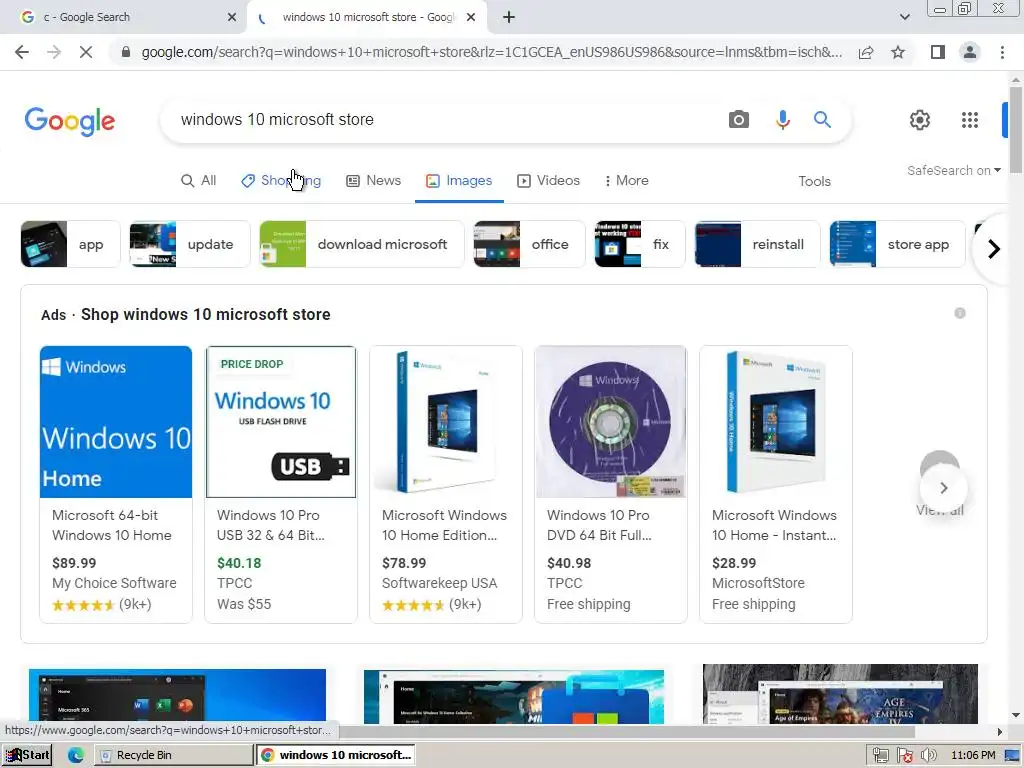The height and width of the screenshot is (768, 1024).
Task: Click the blue magnifier search button
Action: click(822, 120)
